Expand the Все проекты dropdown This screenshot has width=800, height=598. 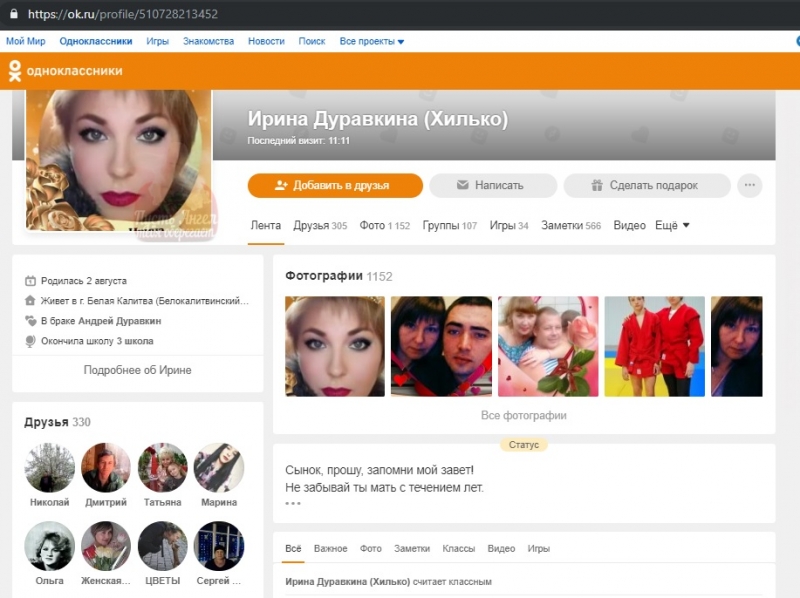pyautogui.click(x=372, y=41)
